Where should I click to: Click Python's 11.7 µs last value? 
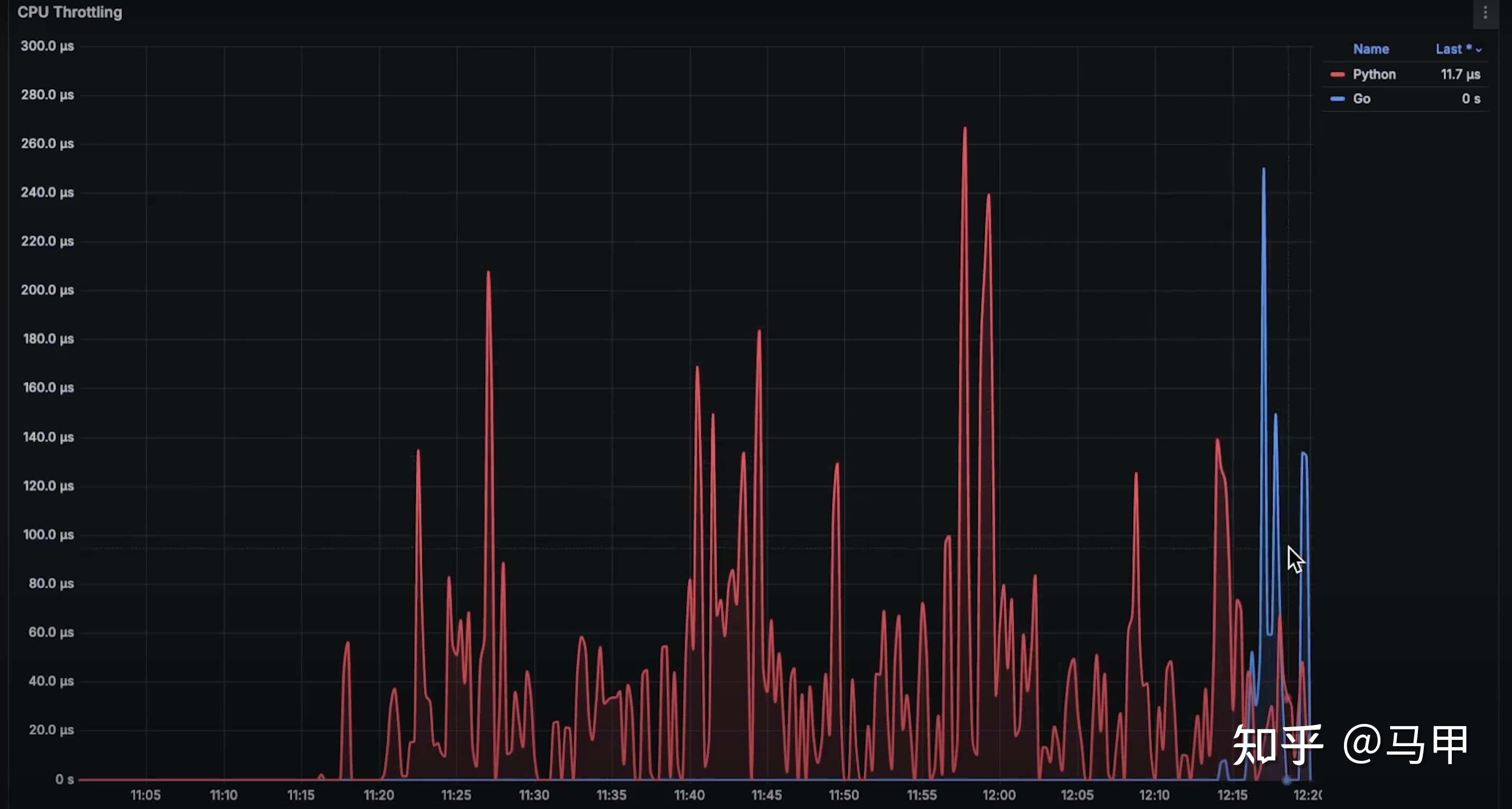tap(1460, 74)
